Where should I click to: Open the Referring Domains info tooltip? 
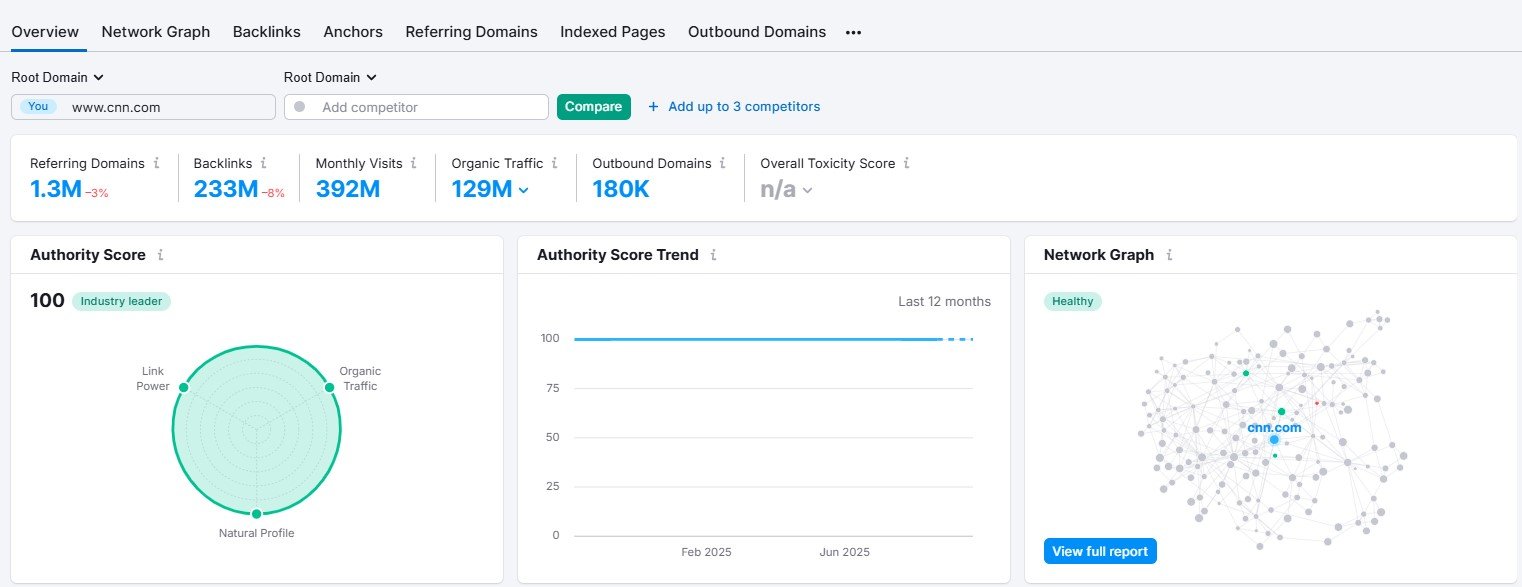(x=158, y=163)
